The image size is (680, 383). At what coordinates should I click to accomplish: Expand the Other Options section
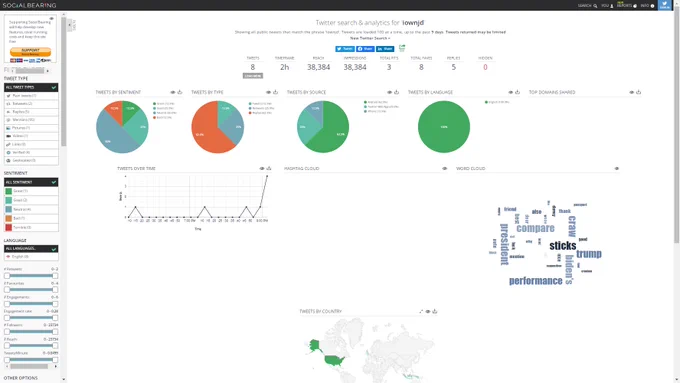[x=21, y=378]
